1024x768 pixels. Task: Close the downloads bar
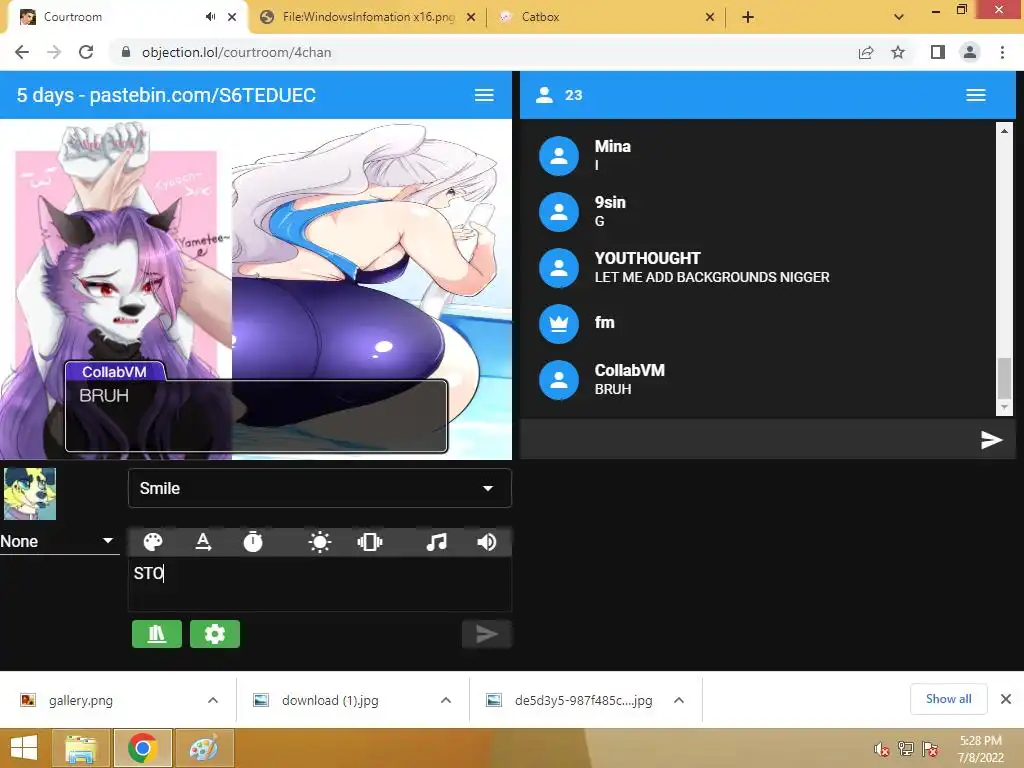[x=1006, y=699]
